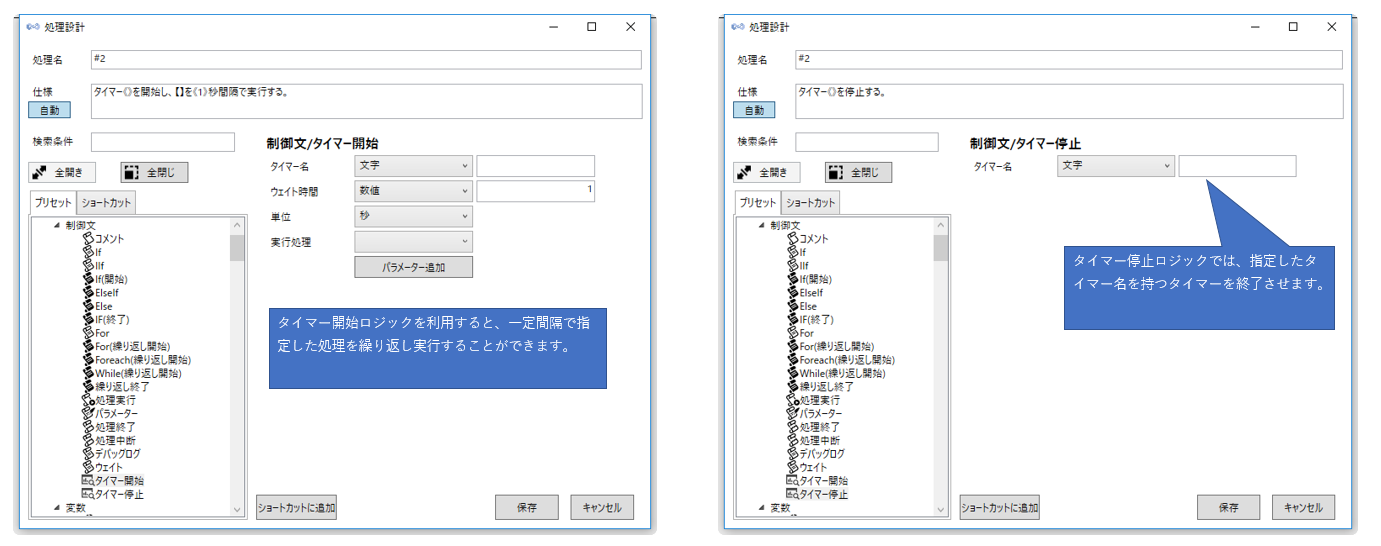Click the 検索条件 input field in the タイマー開始 window

pyautogui.click(x=163, y=142)
